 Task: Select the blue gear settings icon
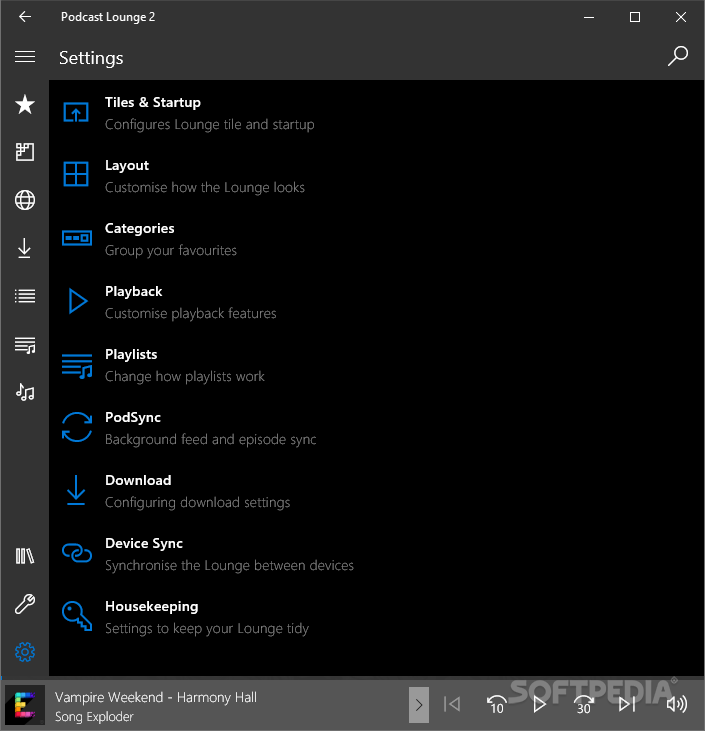(25, 652)
